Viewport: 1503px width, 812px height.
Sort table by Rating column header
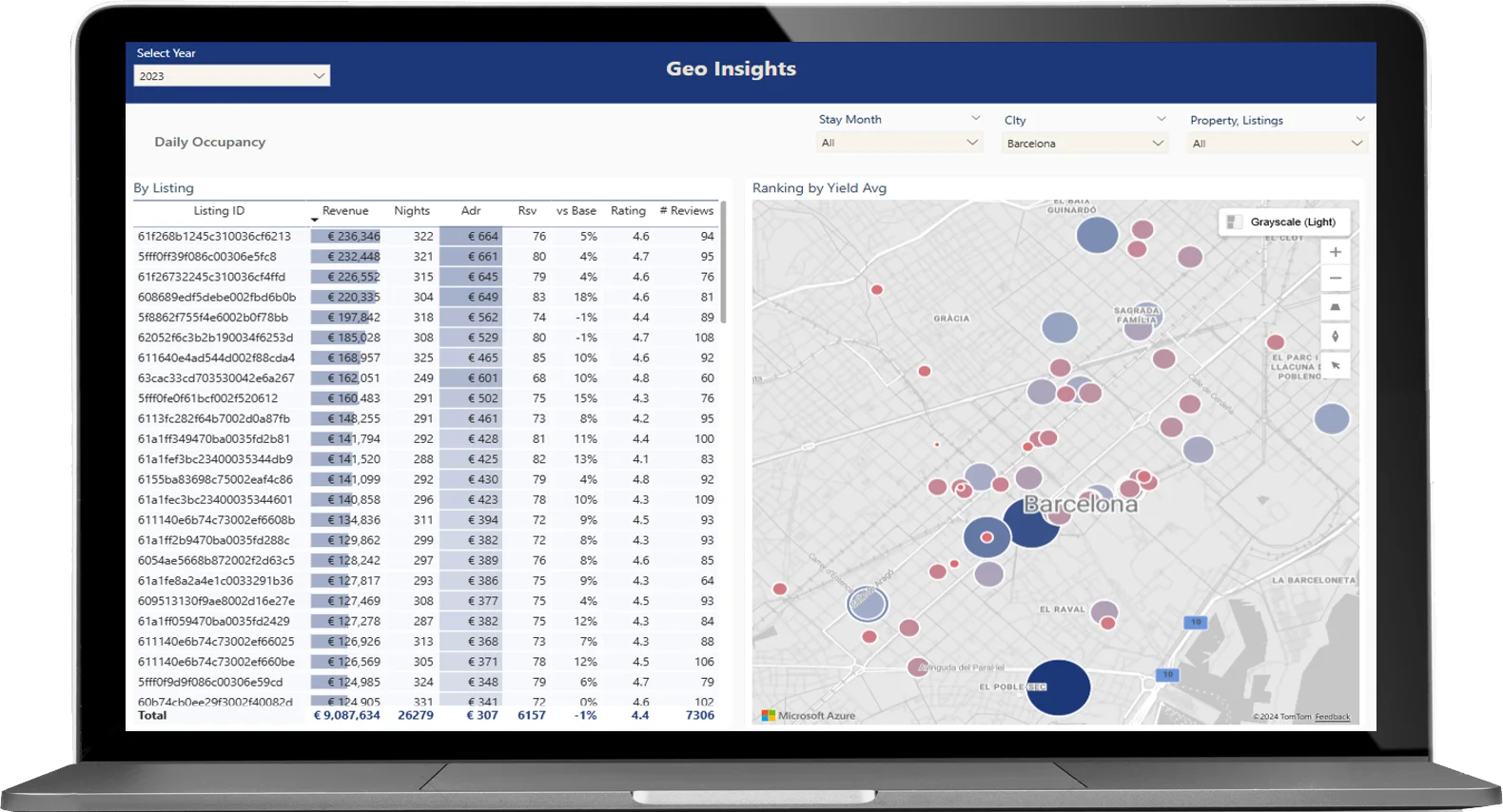pos(628,211)
